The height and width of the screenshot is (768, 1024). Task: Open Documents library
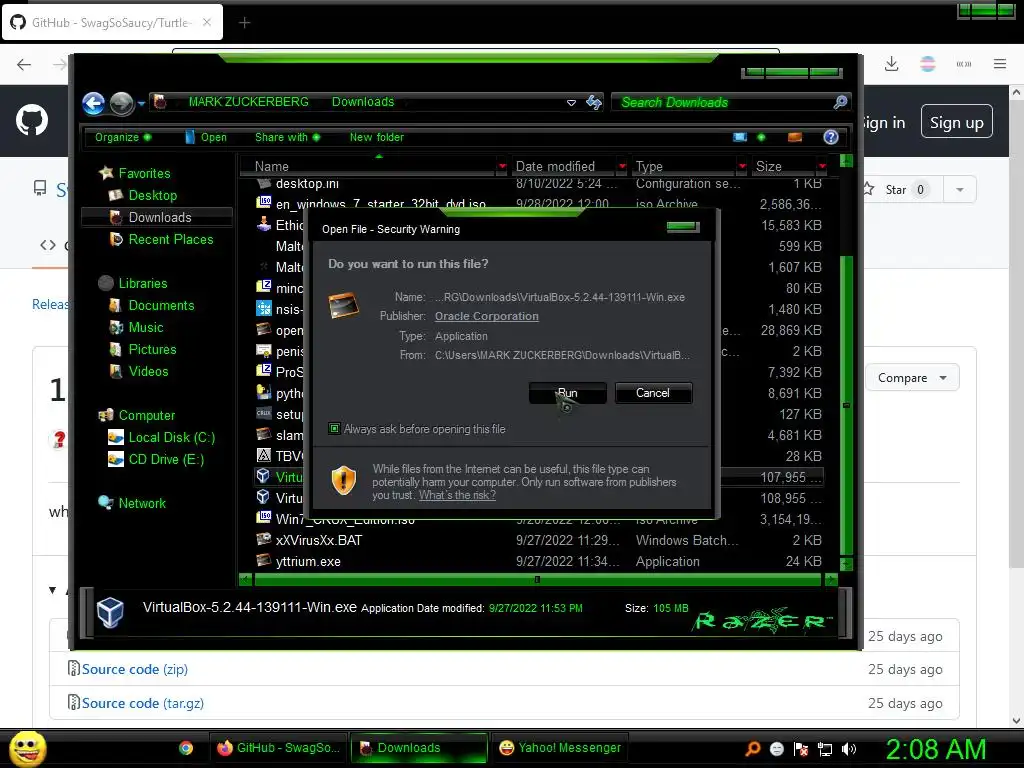[161, 306]
